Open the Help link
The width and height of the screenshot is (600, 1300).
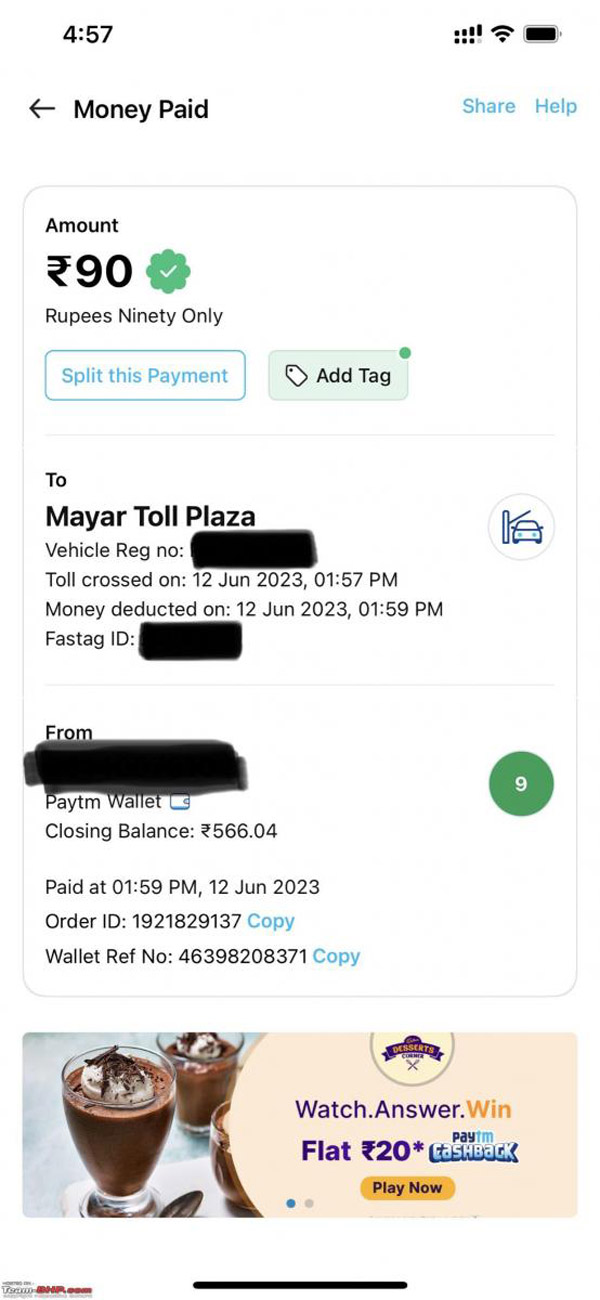tap(556, 106)
